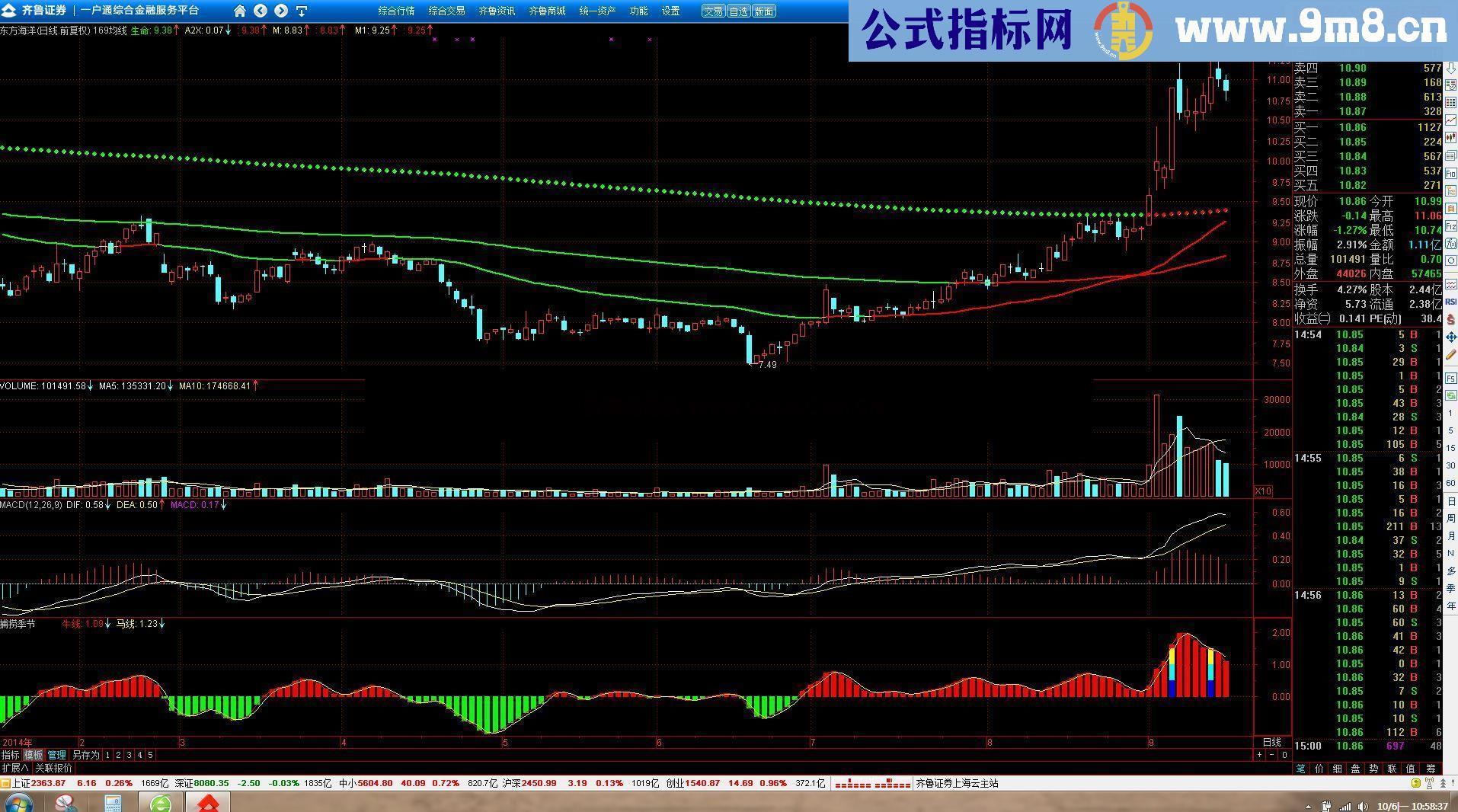Click template slot 3 button
The height and width of the screenshot is (812, 1458).
point(129,754)
